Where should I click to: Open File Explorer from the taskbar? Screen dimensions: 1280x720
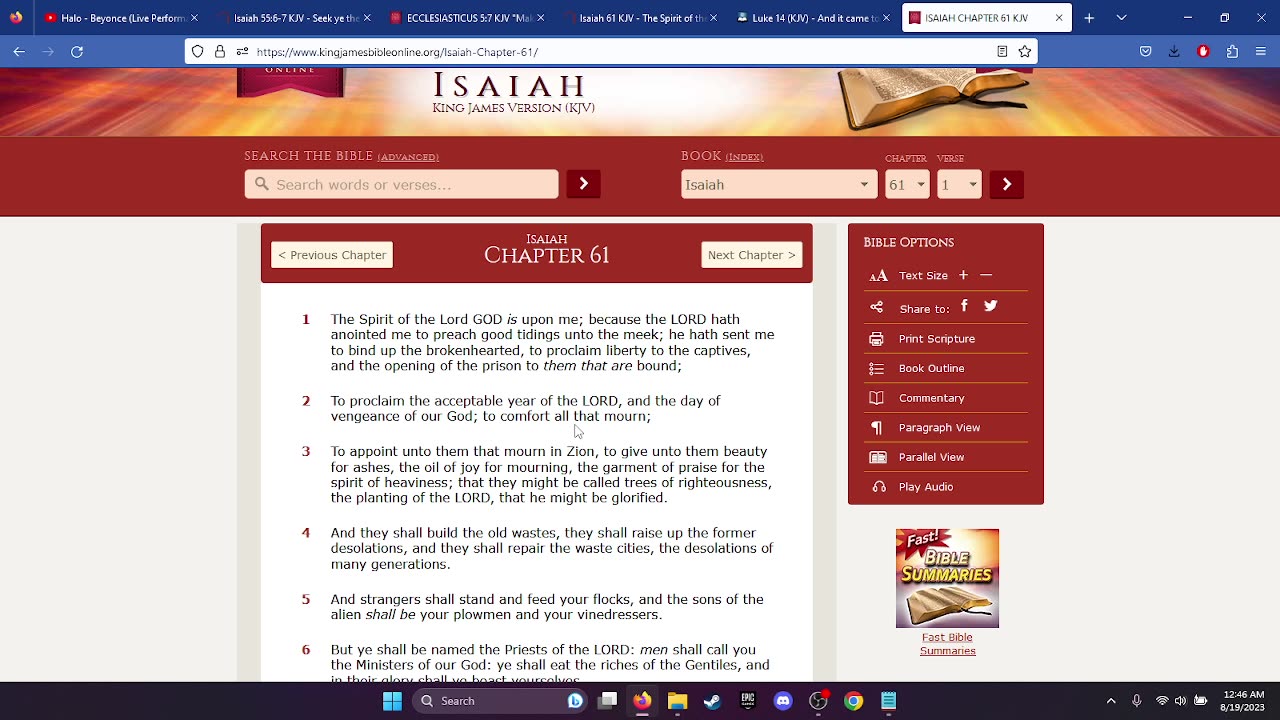pyautogui.click(x=677, y=701)
